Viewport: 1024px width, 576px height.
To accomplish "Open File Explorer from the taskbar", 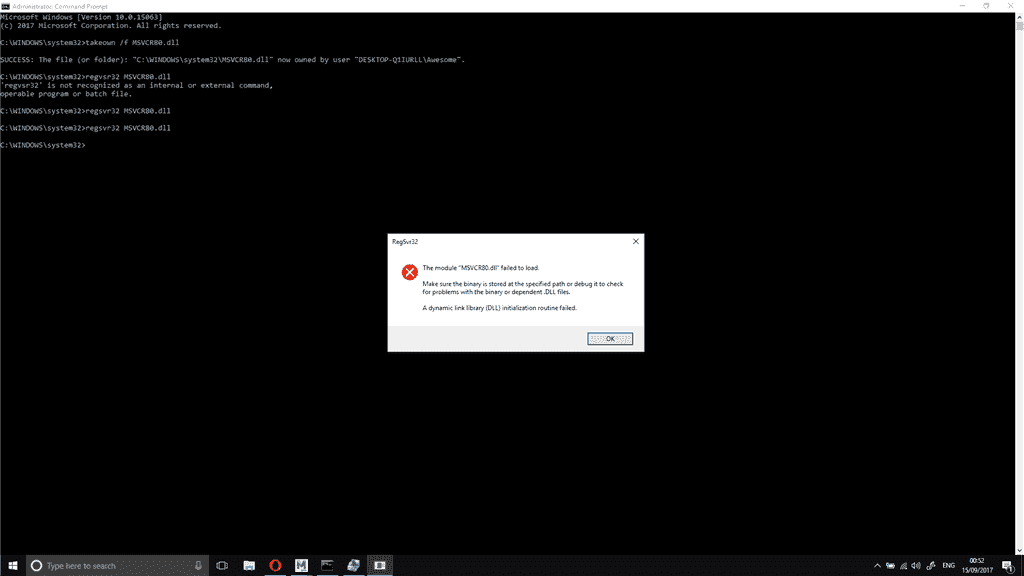I will coord(249,566).
